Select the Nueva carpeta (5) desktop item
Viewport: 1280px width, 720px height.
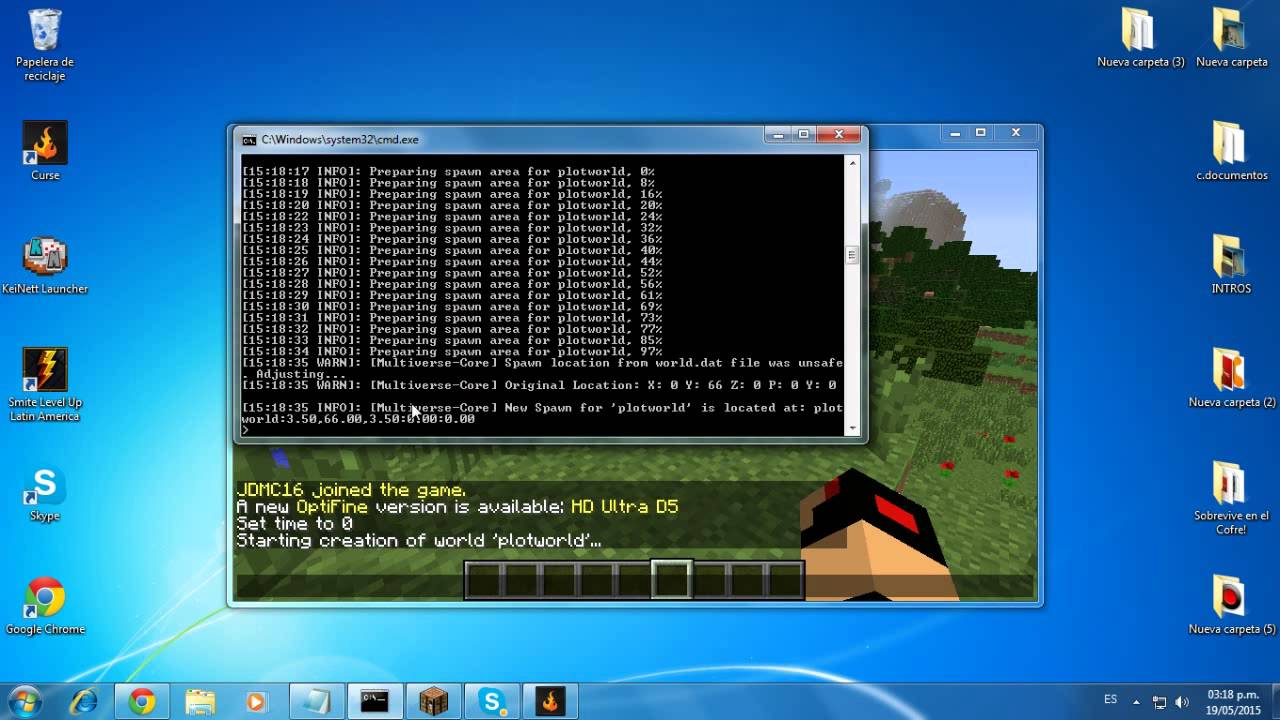tap(1231, 605)
